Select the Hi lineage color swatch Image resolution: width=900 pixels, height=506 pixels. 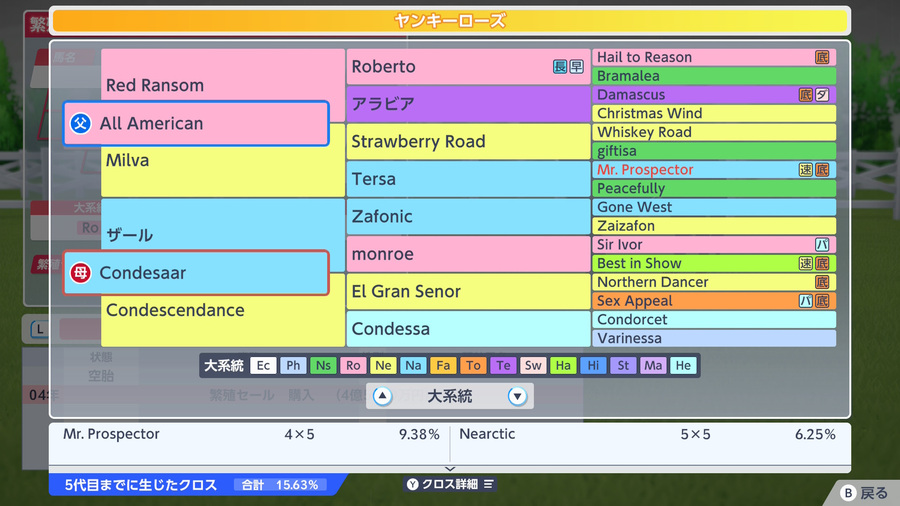click(x=593, y=365)
